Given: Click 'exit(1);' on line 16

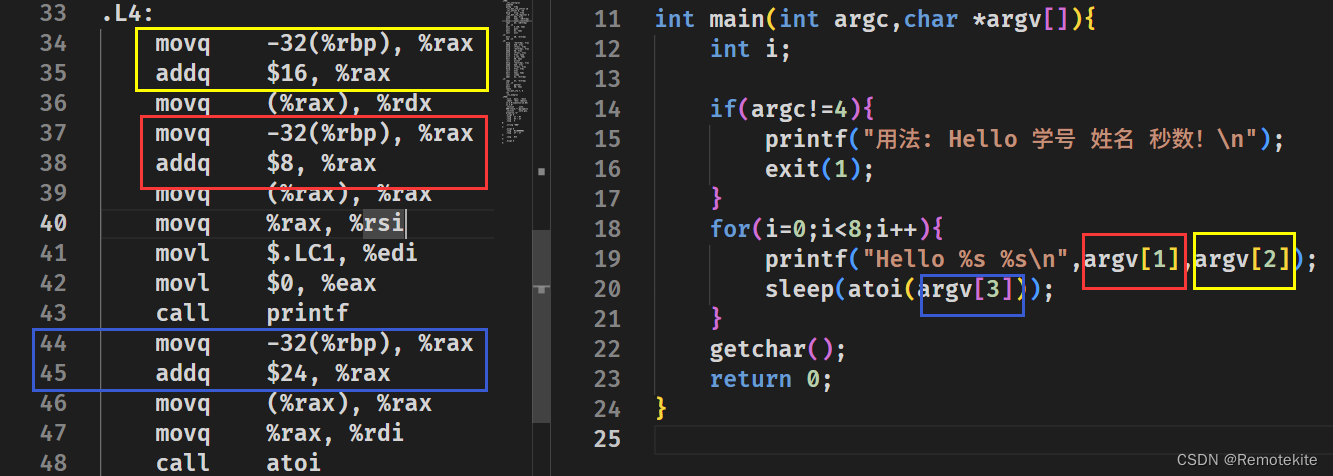Looking at the screenshot, I should (x=820, y=169).
